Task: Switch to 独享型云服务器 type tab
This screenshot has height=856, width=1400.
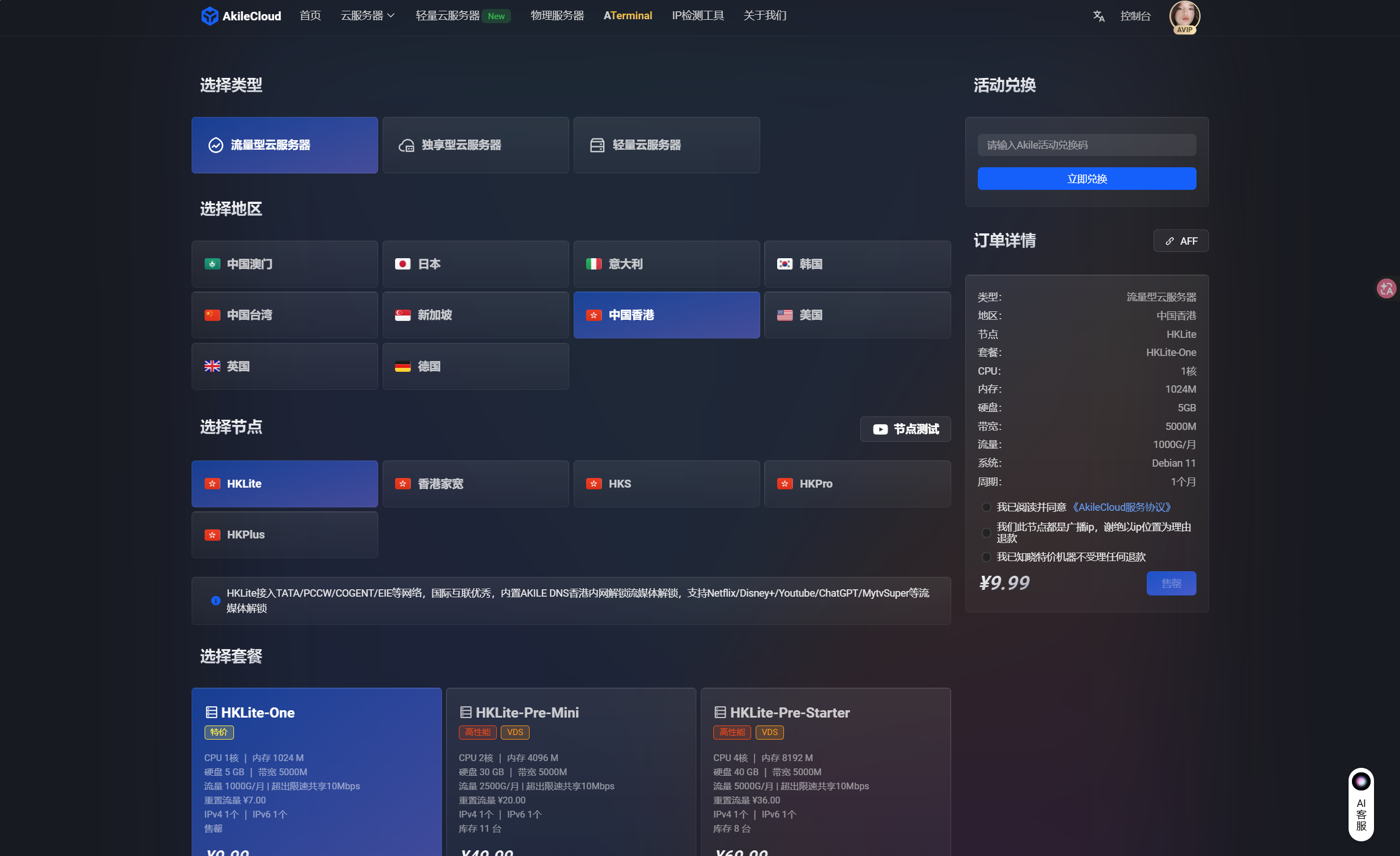Action: click(475, 145)
